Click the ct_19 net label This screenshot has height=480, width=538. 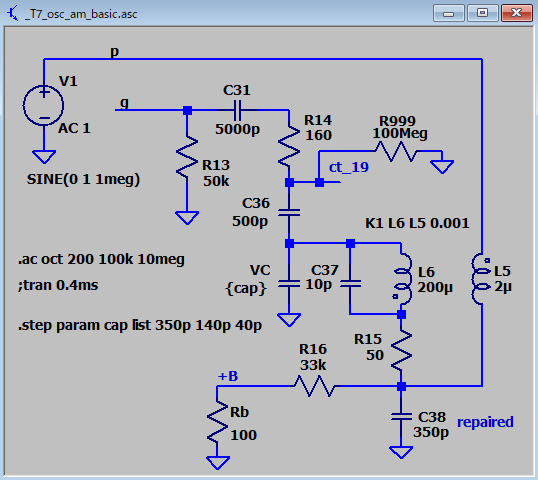click(349, 167)
